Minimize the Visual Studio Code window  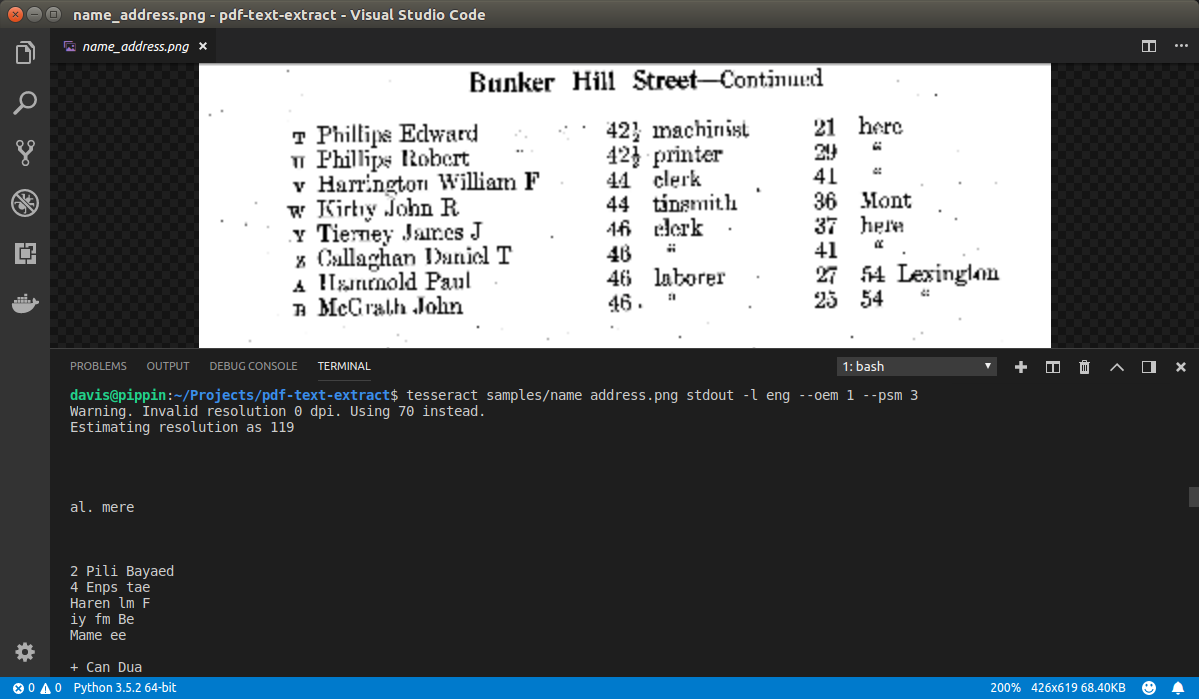click(34, 15)
